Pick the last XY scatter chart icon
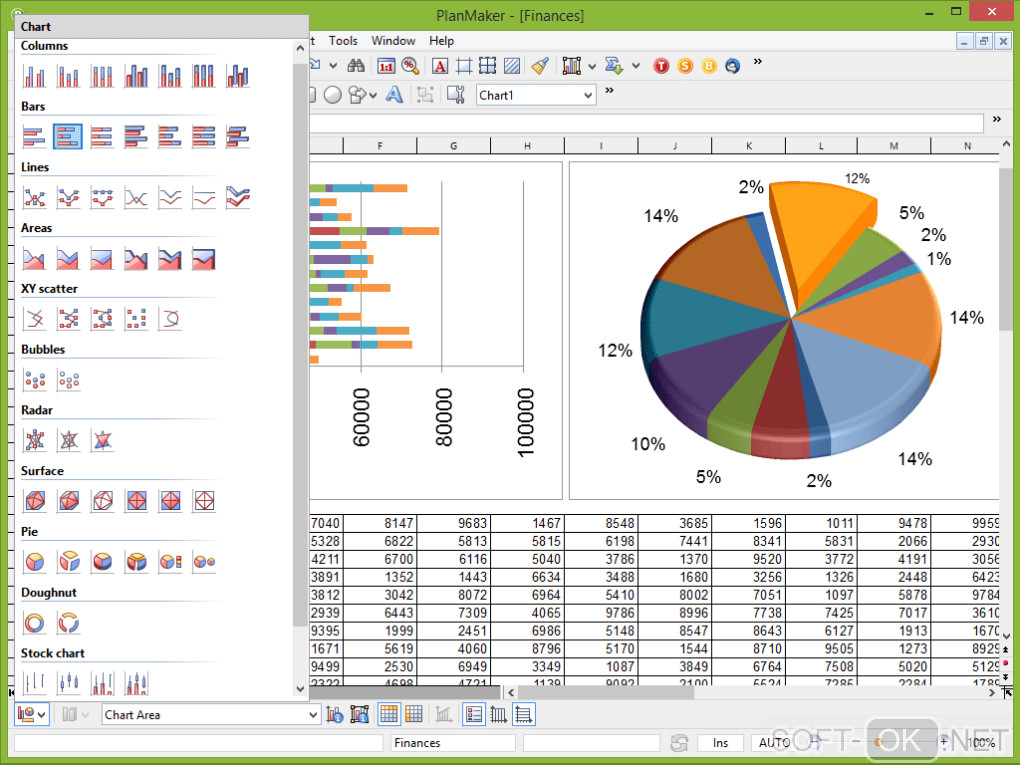 pos(170,319)
